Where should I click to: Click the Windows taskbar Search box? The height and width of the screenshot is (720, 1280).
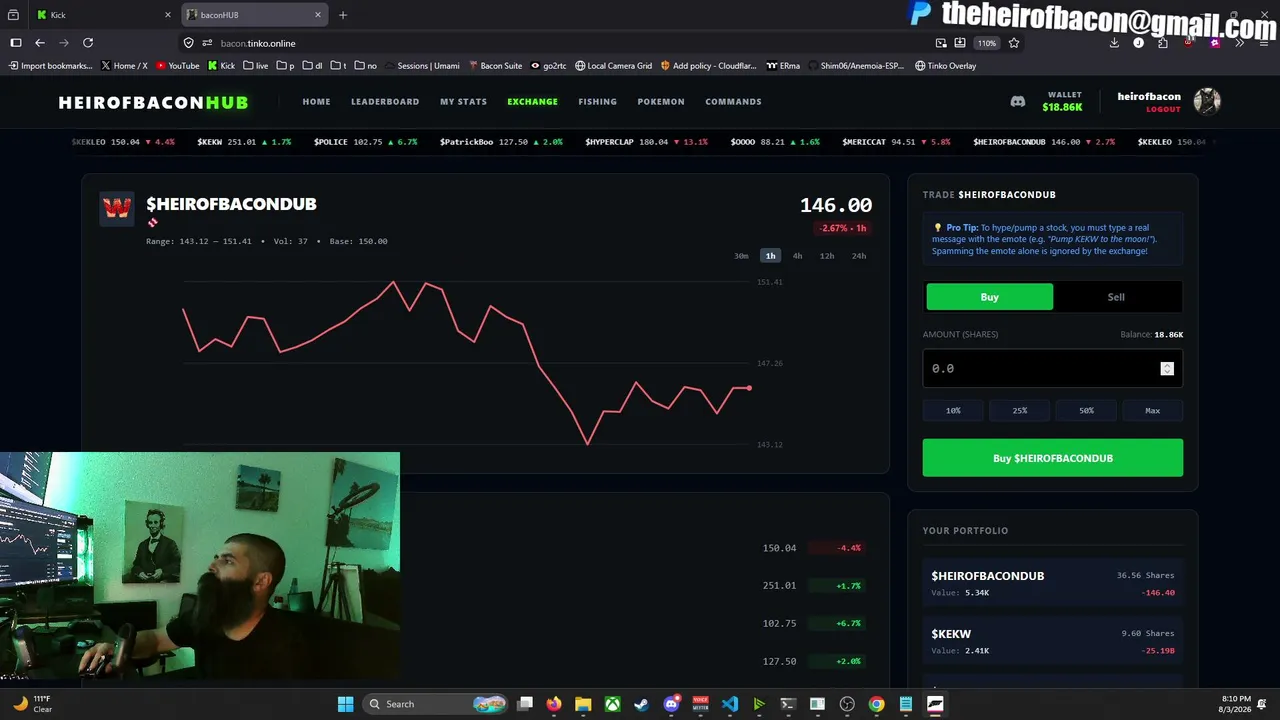(434, 704)
